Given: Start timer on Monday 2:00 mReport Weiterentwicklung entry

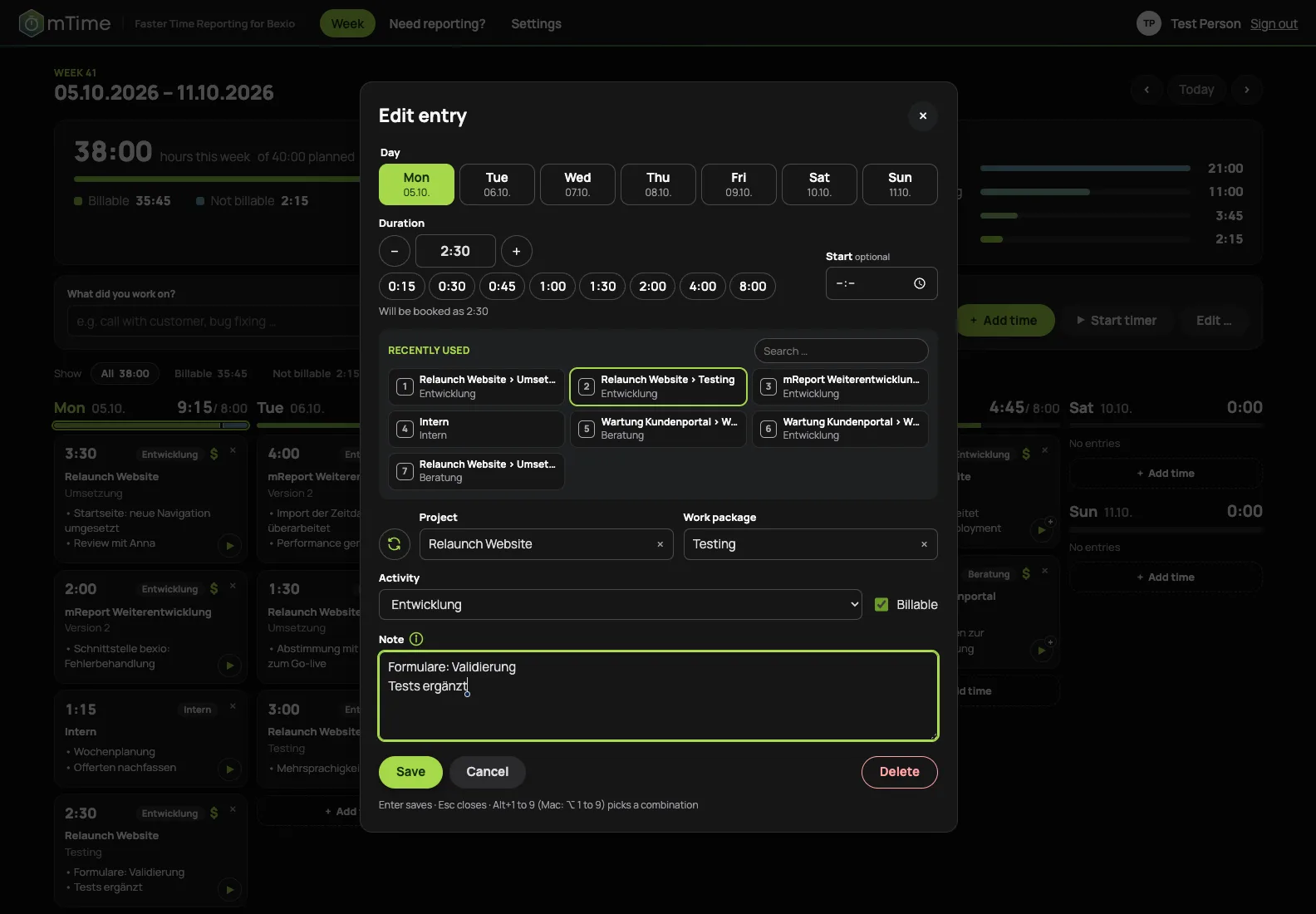Looking at the screenshot, I should tap(229, 666).
